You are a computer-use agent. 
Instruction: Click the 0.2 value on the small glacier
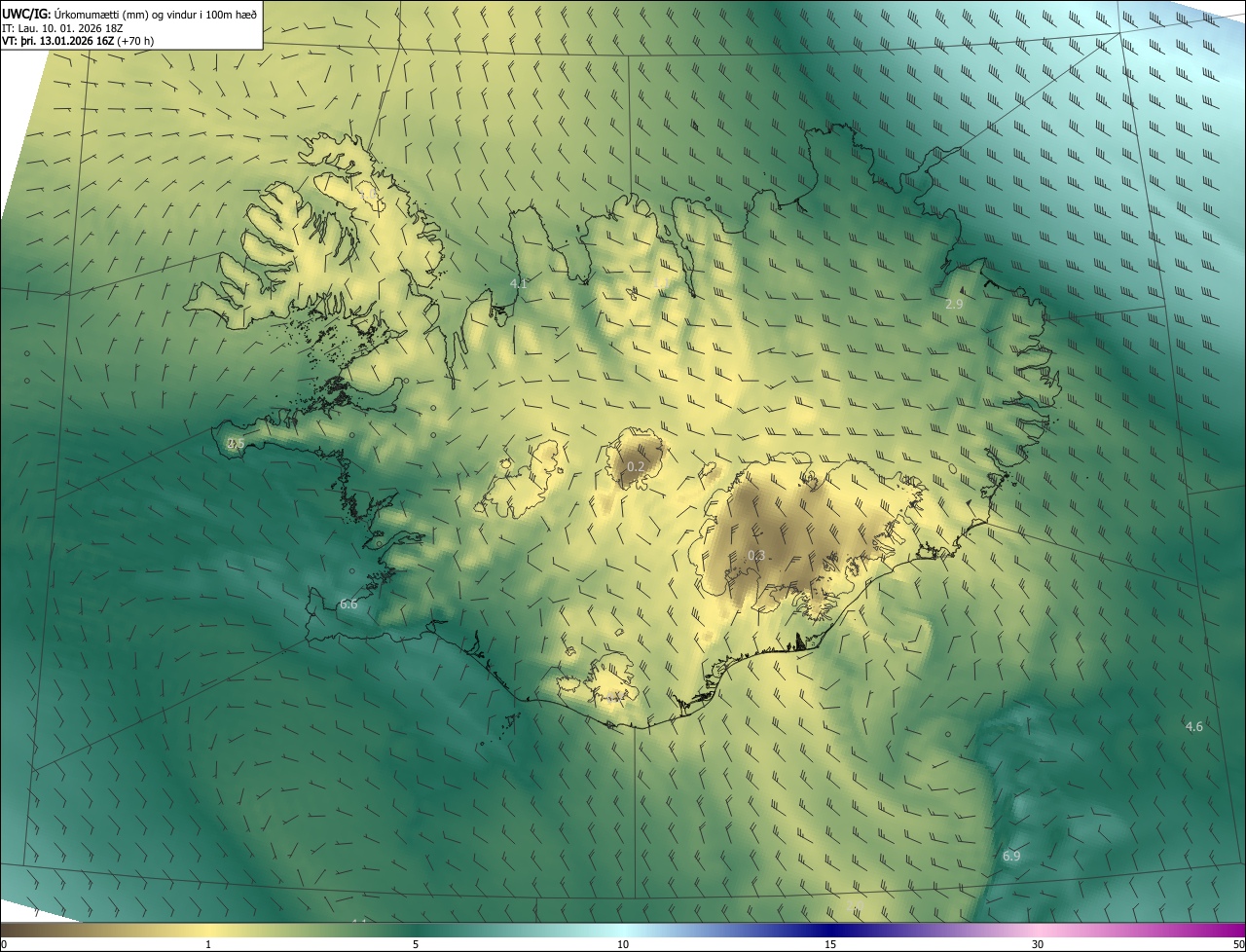point(636,467)
